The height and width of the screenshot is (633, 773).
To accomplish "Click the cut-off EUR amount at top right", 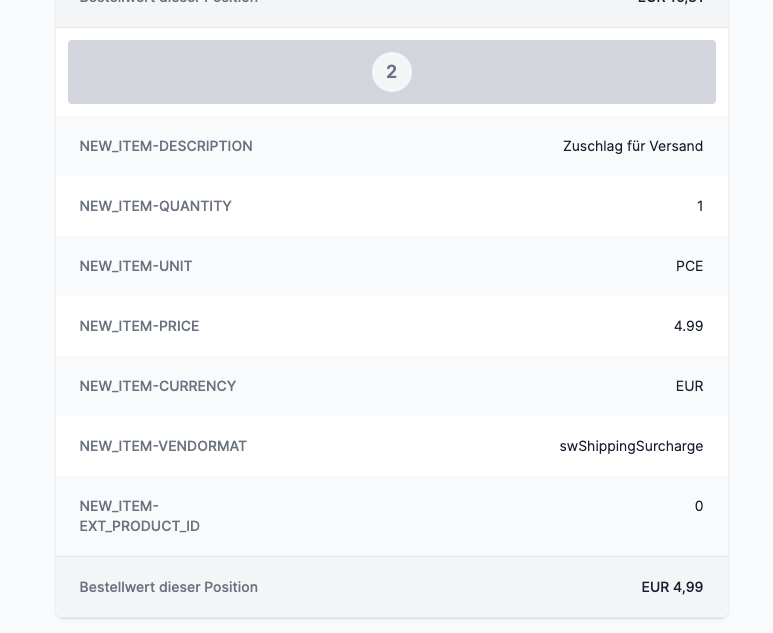I will click(670, 2).
